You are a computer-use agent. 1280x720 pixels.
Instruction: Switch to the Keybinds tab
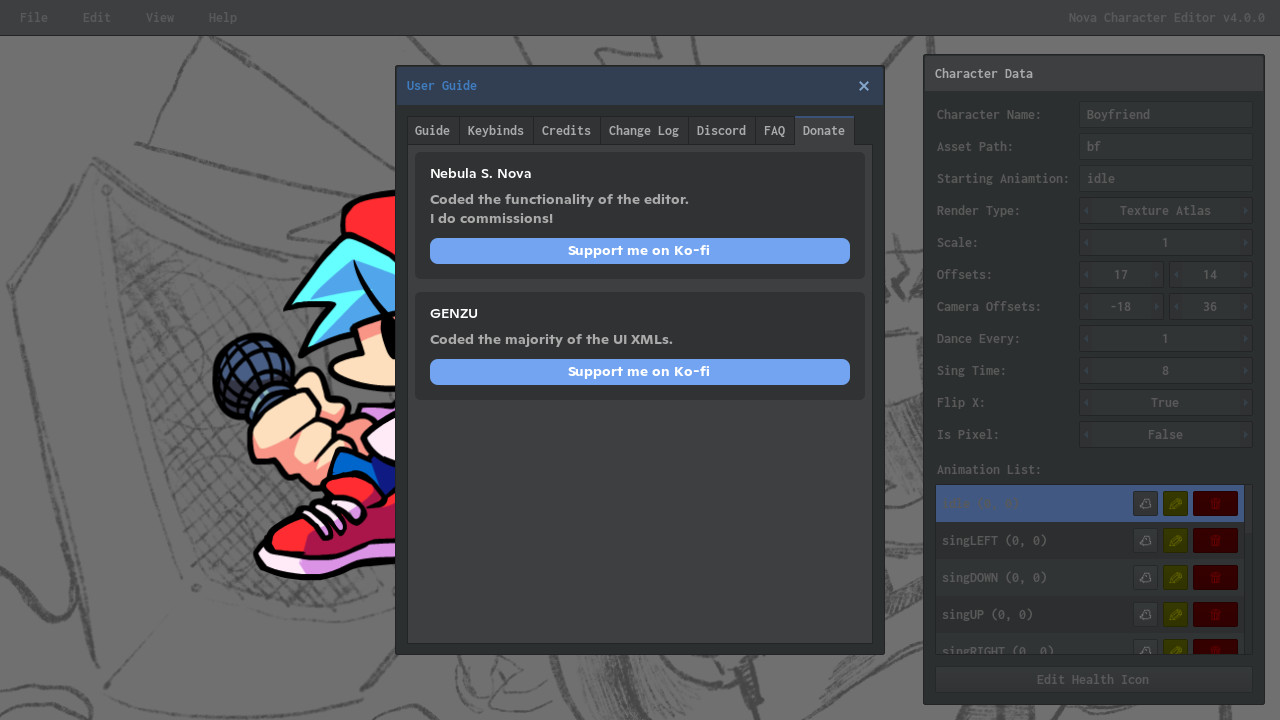(496, 131)
